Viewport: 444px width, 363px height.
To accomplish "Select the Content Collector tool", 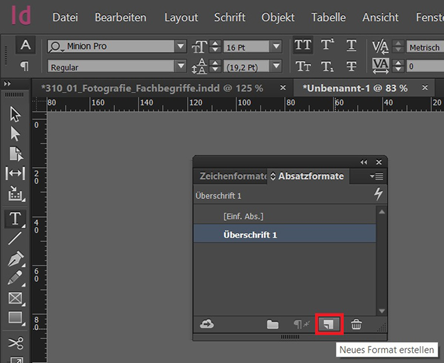I will click(x=16, y=194).
